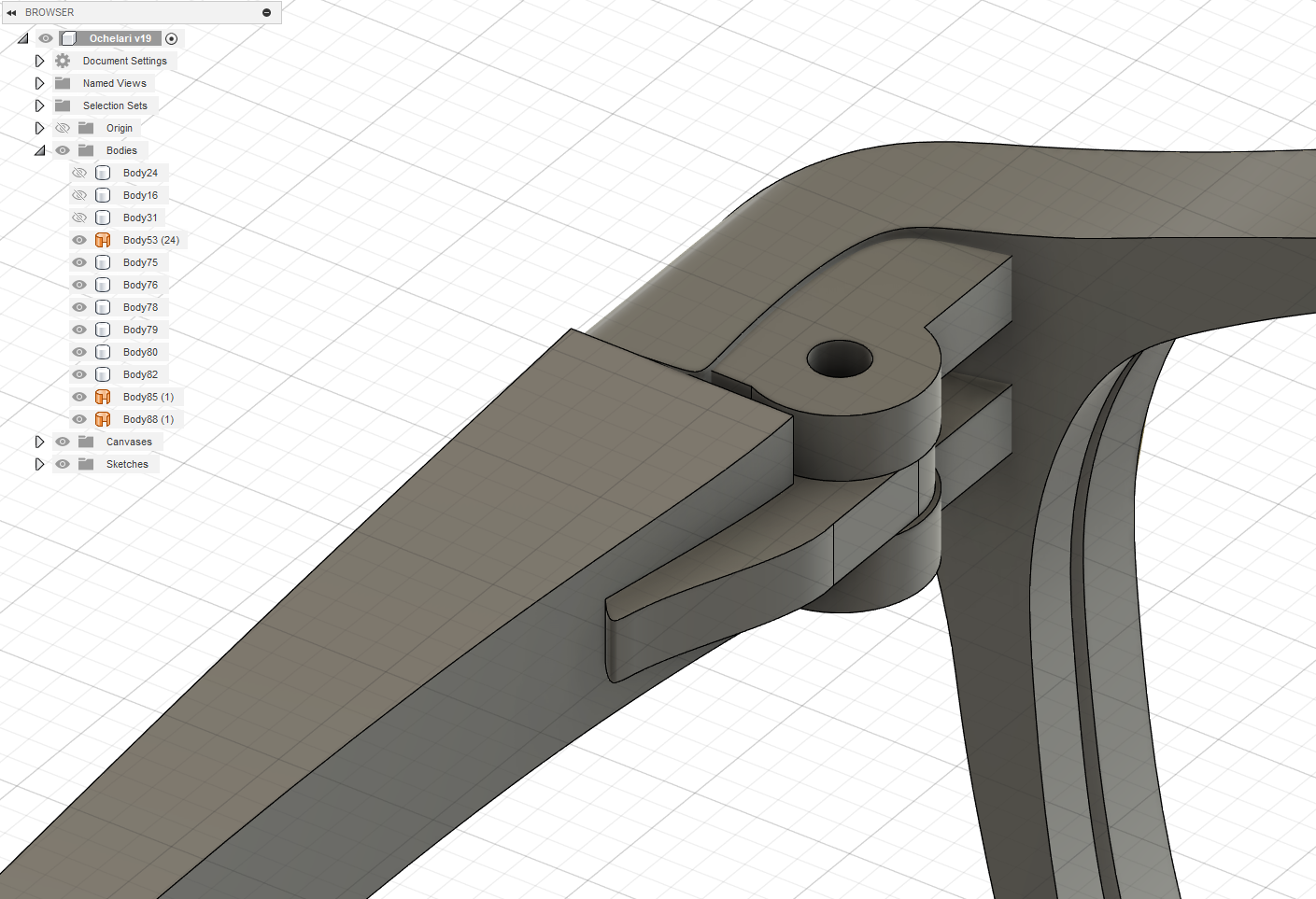Click the Body79 body icon
The width and height of the screenshot is (1316, 899).
pos(103,330)
